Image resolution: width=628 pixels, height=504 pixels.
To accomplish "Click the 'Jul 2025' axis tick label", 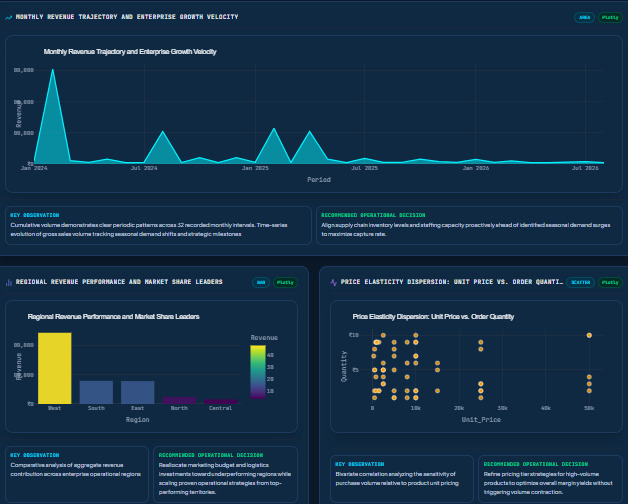I will 364,168.
